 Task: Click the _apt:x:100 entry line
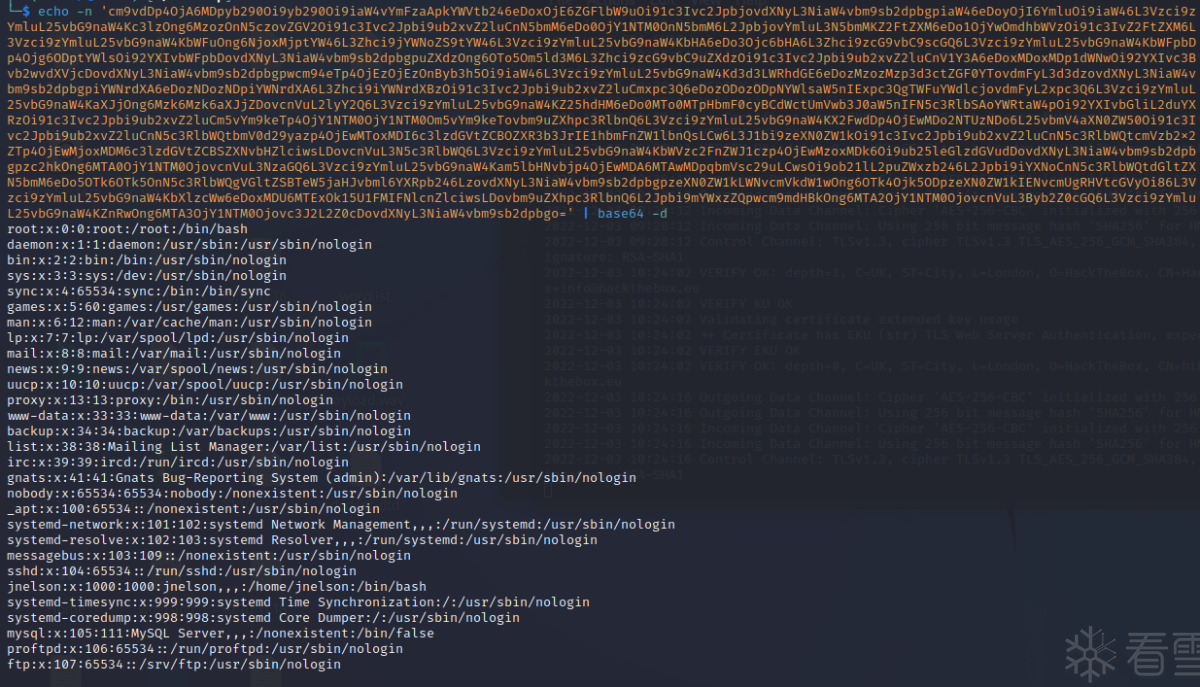pos(193,508)
